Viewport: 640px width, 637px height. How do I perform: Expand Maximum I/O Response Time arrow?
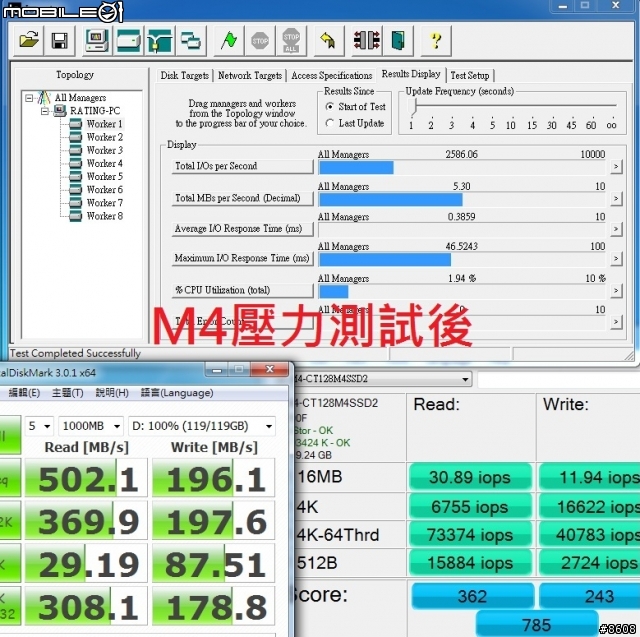[616, 259]
